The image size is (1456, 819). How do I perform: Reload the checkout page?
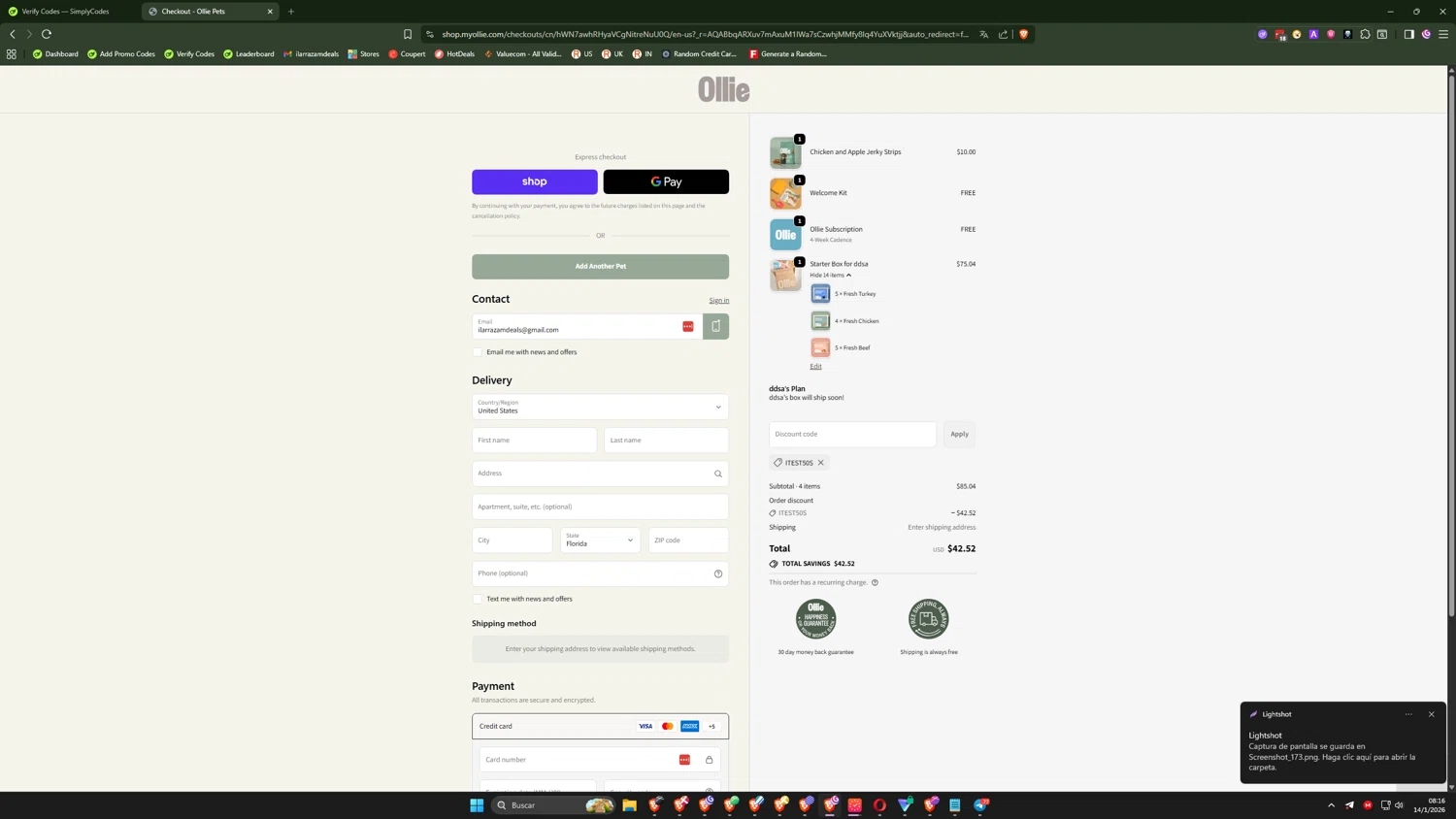(47, 34)
